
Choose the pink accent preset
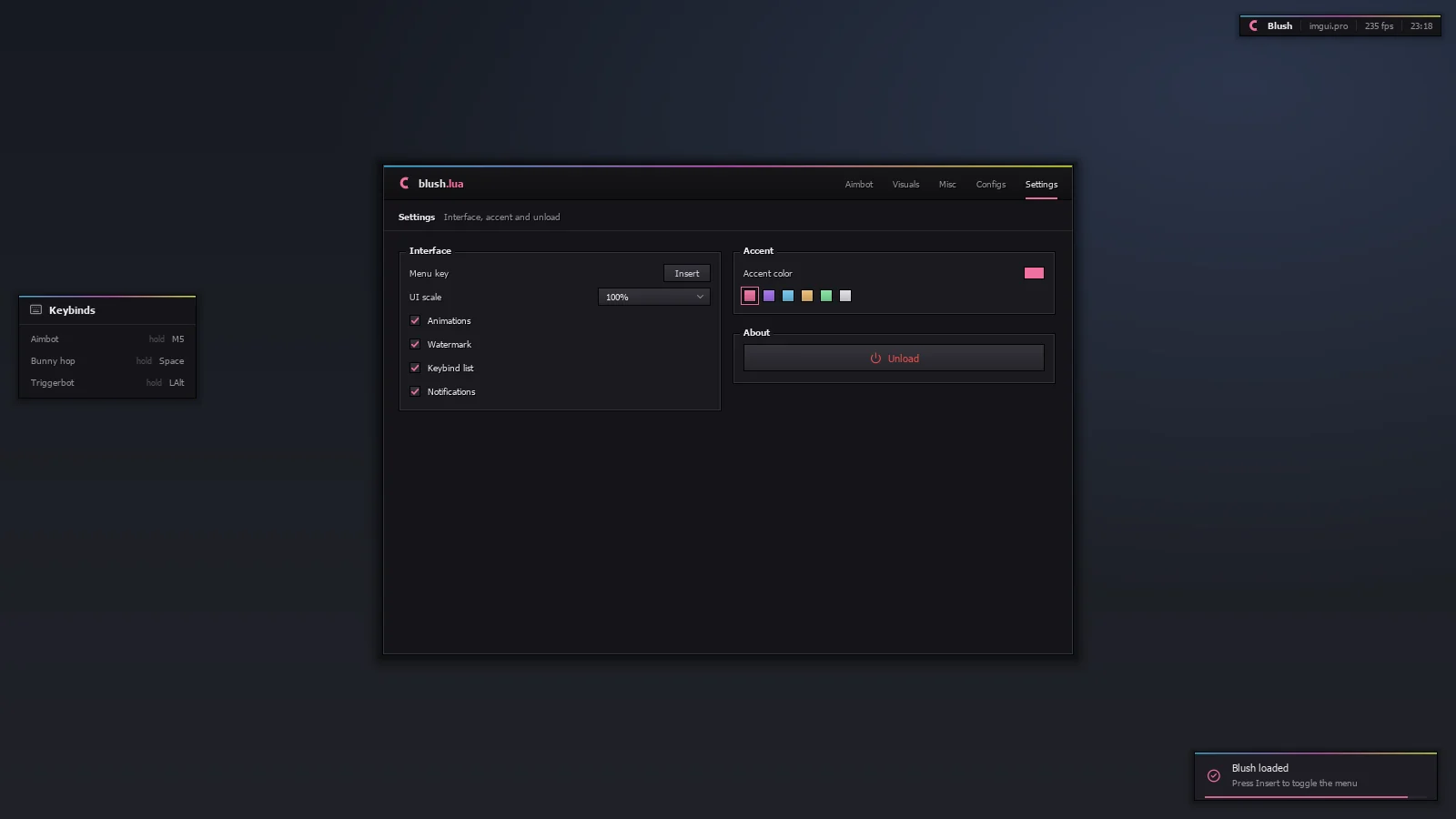pyautogui.click(x=750, y=296)
